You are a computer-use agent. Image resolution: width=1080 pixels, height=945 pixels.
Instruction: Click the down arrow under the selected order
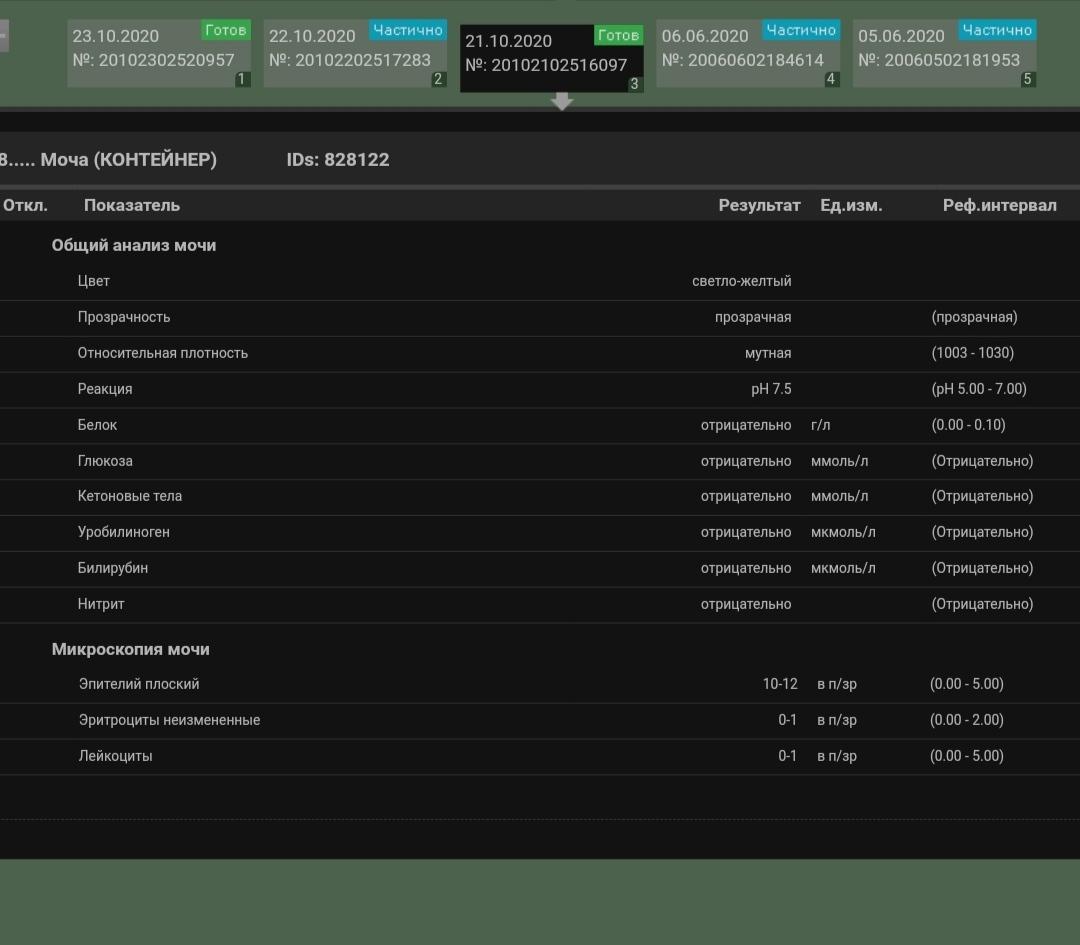[x=562, y=101]
